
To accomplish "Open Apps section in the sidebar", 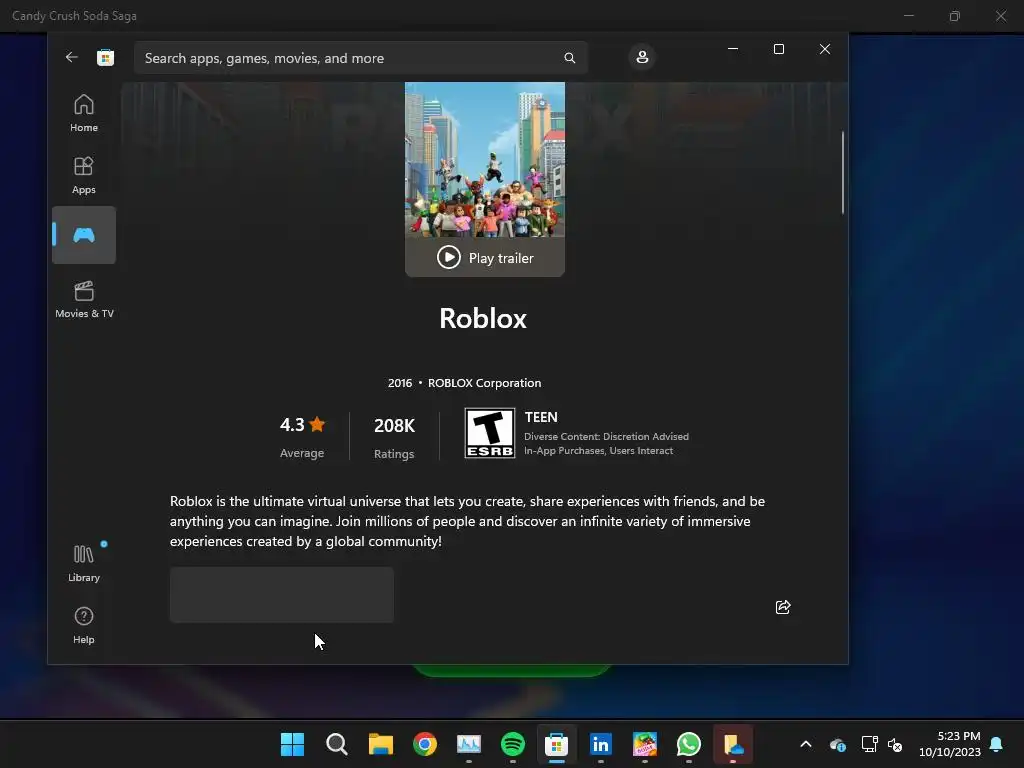I will point(84,175).
